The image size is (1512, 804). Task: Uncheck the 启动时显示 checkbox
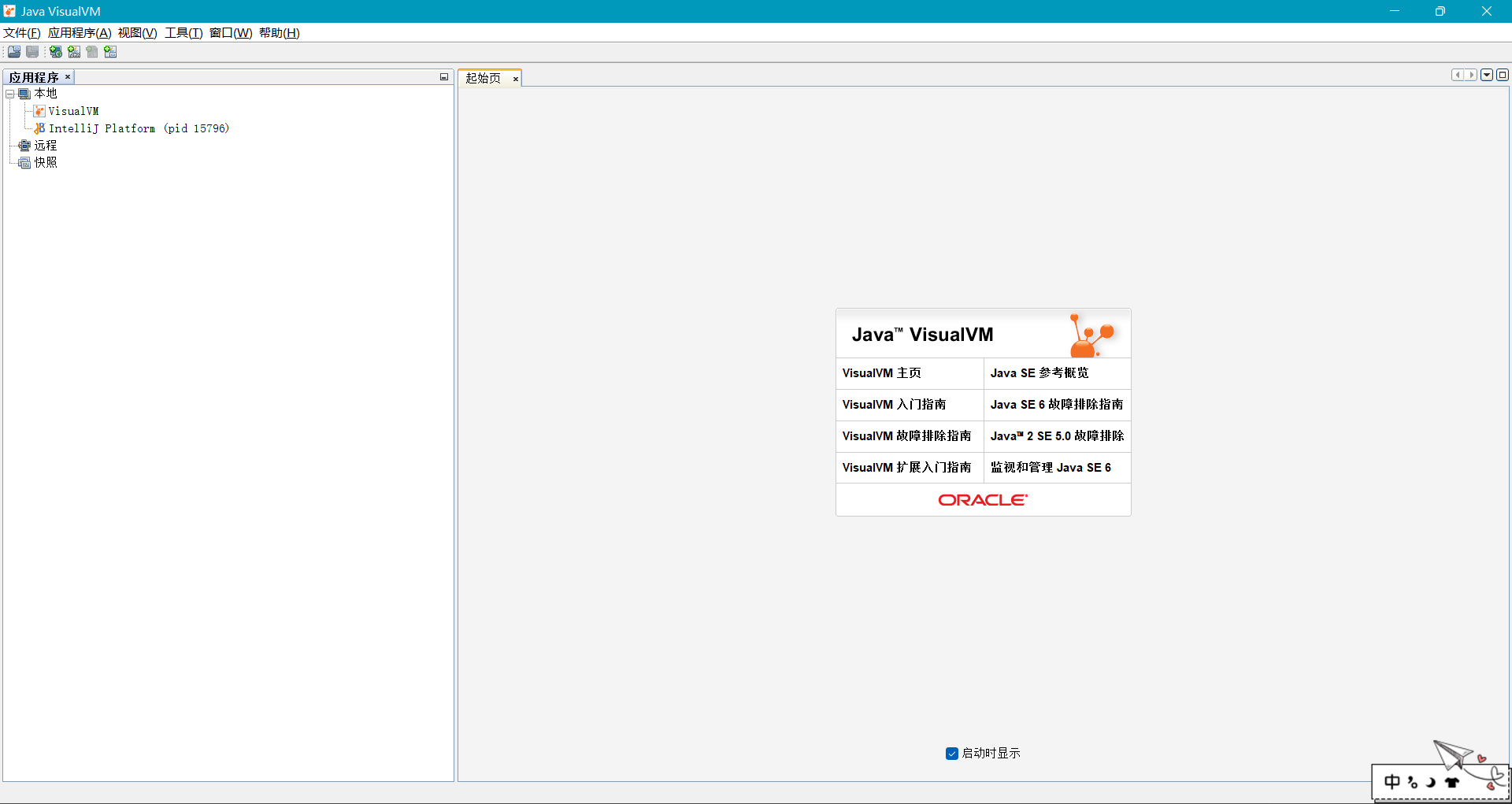click(x=951, y=754)
